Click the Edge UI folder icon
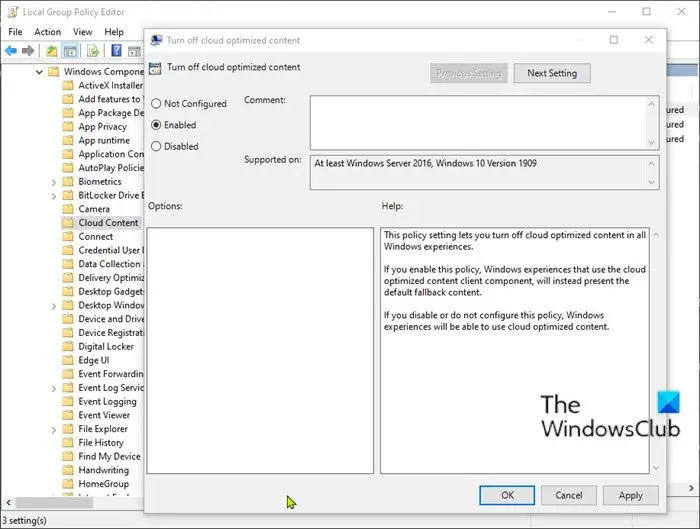 (x=68, y=360)
